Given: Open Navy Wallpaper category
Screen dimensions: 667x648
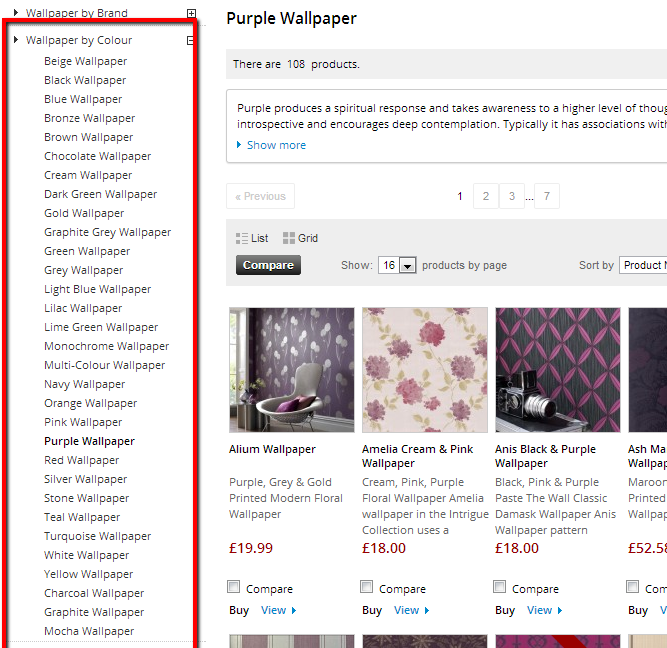Looking at the screenshot, I should click(84, 384).
